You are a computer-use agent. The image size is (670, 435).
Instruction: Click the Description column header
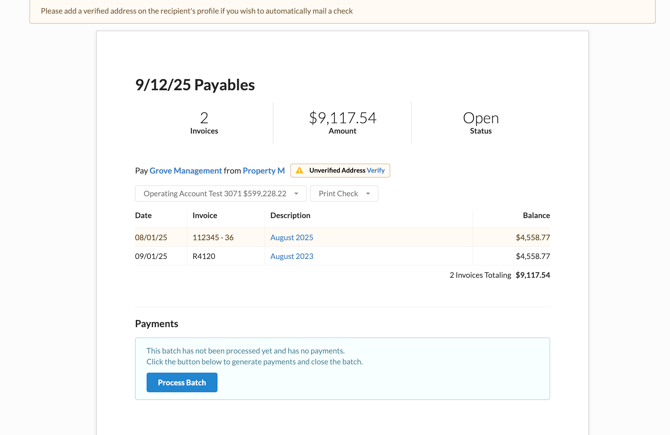tap(290, 216)
